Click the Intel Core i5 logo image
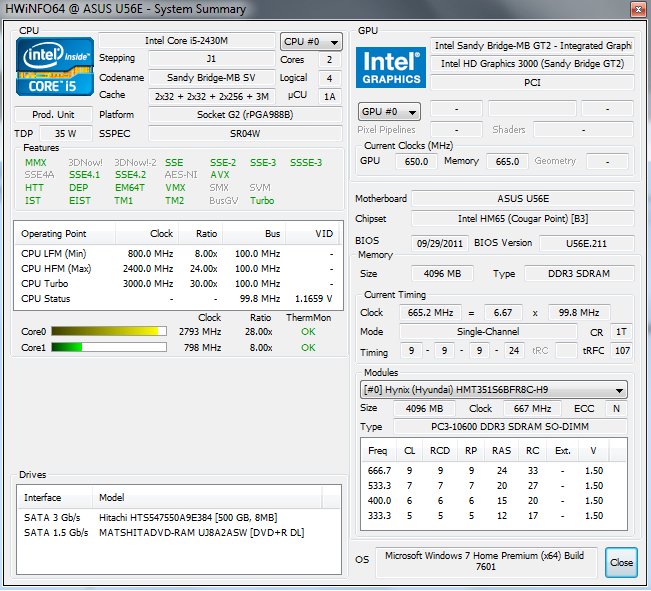 (55, 66)
